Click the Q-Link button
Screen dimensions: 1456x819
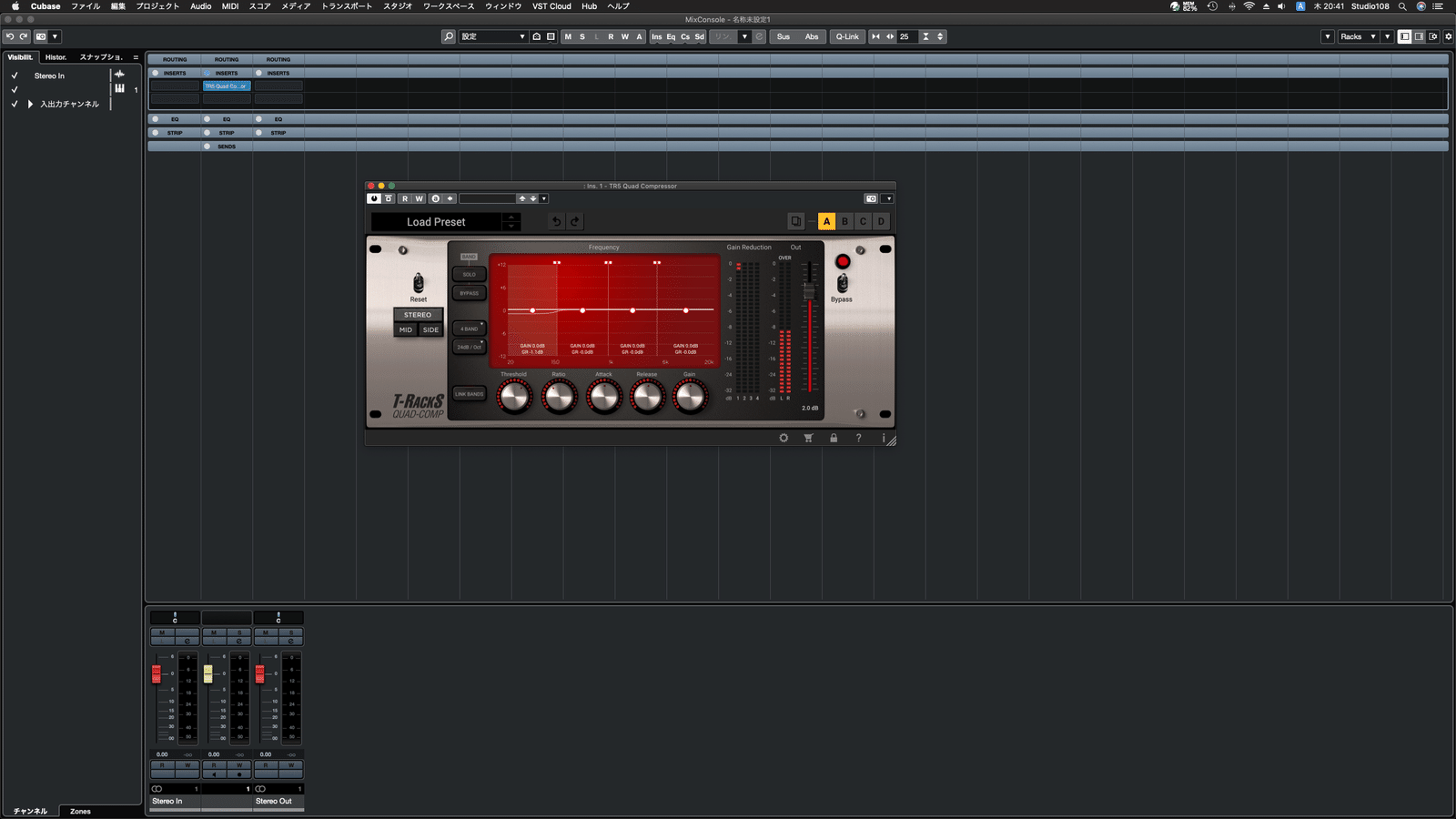click(x=847, y=36)
